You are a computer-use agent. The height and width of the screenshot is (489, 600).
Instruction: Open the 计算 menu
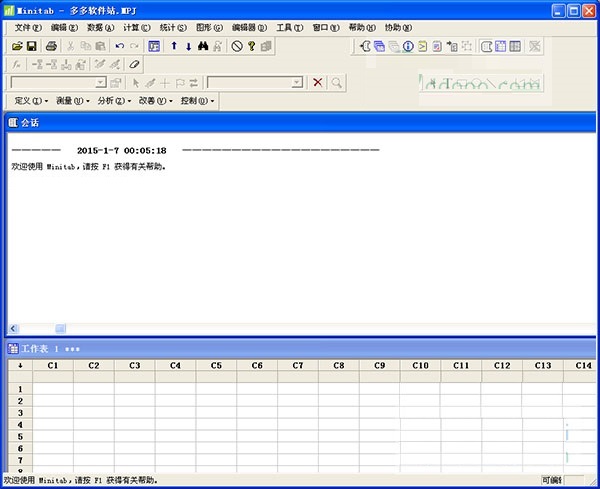click(137, 28)
